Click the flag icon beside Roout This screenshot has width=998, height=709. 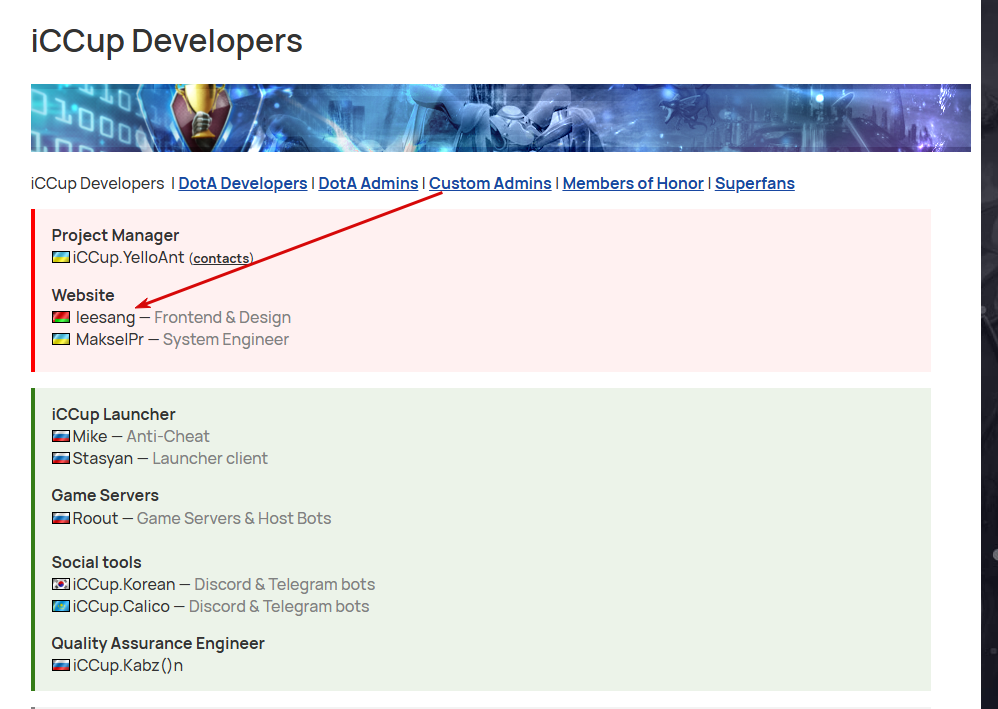click(x=60, y=518)
